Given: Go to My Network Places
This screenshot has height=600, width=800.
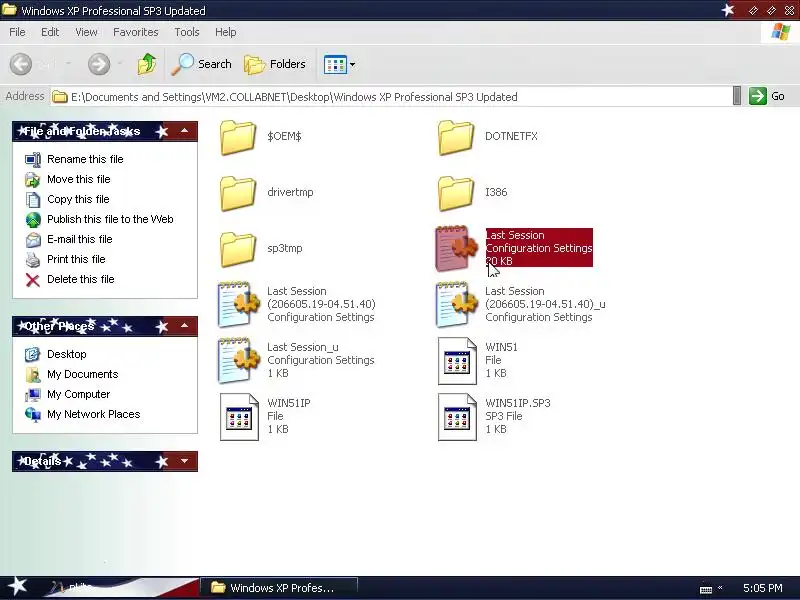Looking at the screenshot, I should 93,414.
